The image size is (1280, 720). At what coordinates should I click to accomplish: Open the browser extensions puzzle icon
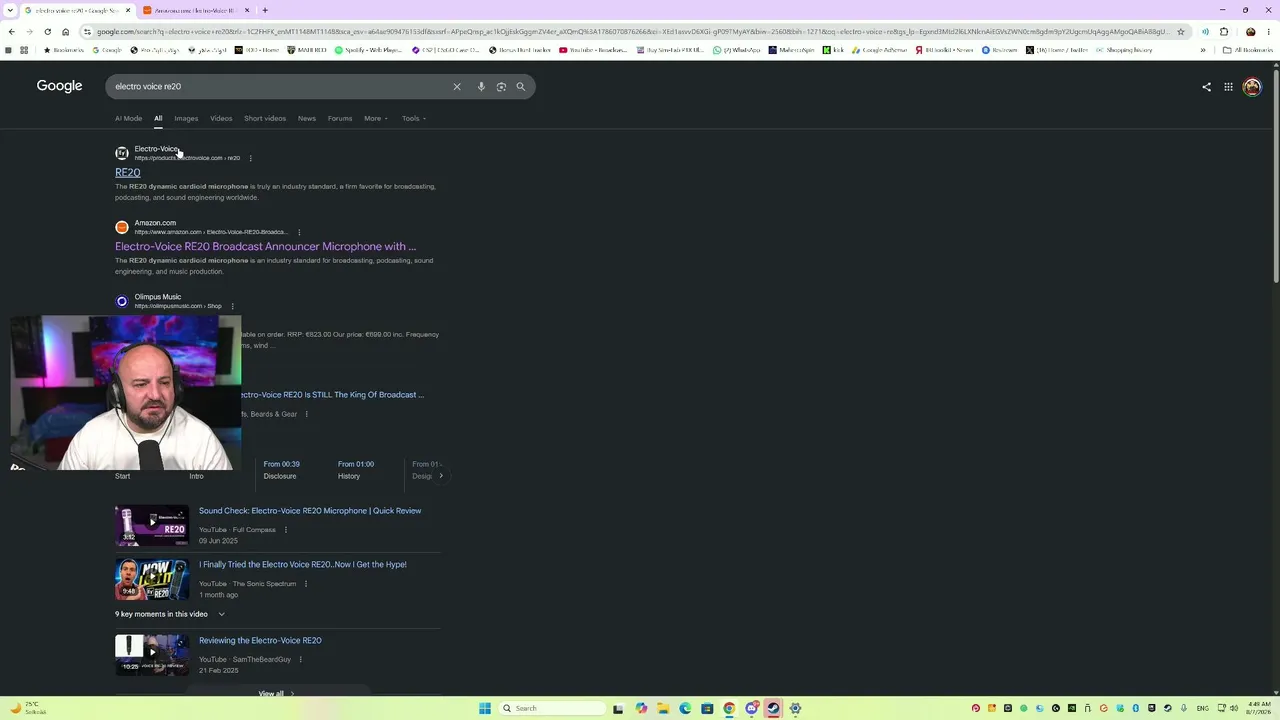[1224, 32]
